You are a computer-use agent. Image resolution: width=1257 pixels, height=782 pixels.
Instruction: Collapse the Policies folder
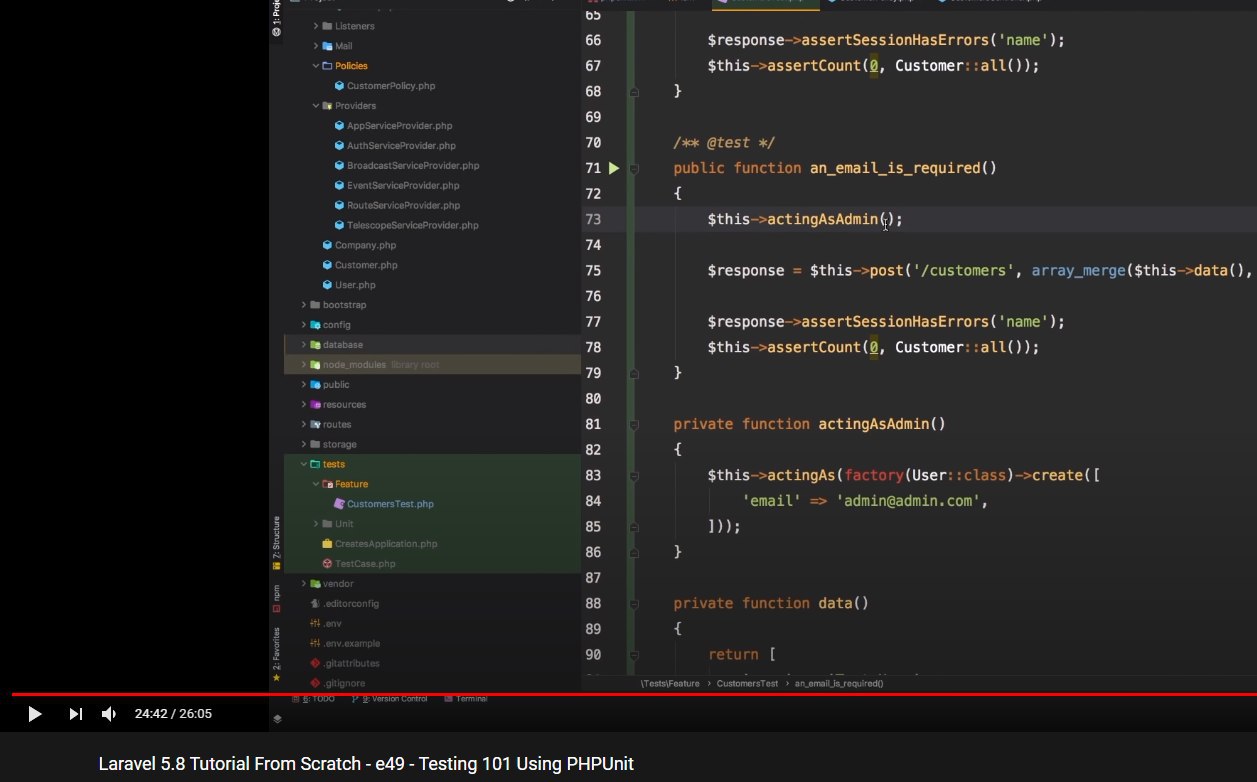(x=316, y=66)
